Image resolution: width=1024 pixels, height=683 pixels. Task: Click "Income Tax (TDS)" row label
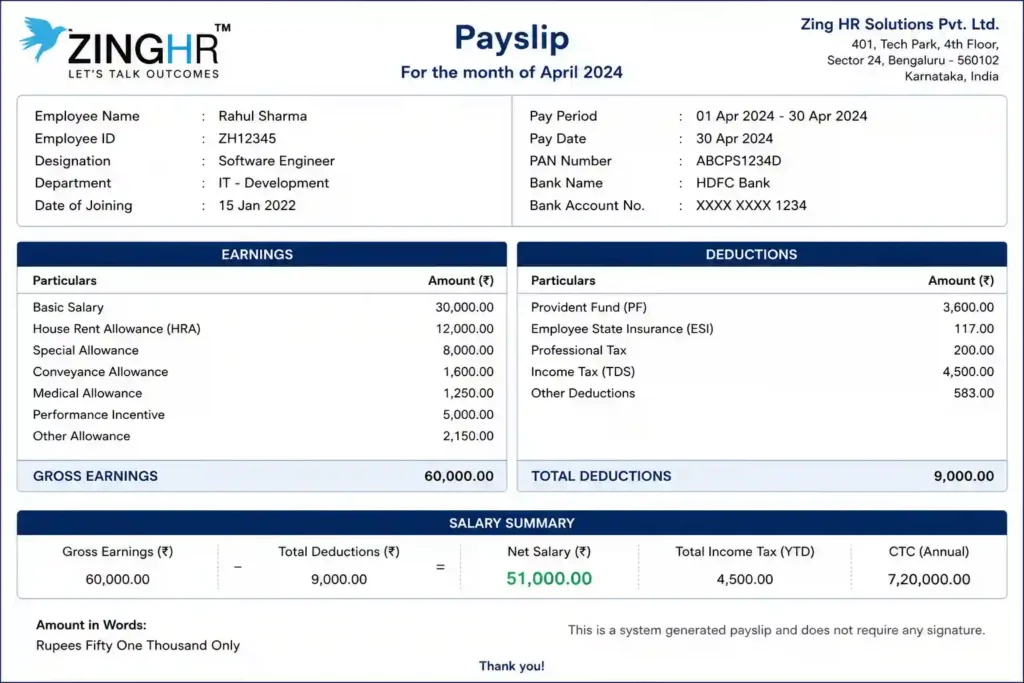click(x=583, y=372)
